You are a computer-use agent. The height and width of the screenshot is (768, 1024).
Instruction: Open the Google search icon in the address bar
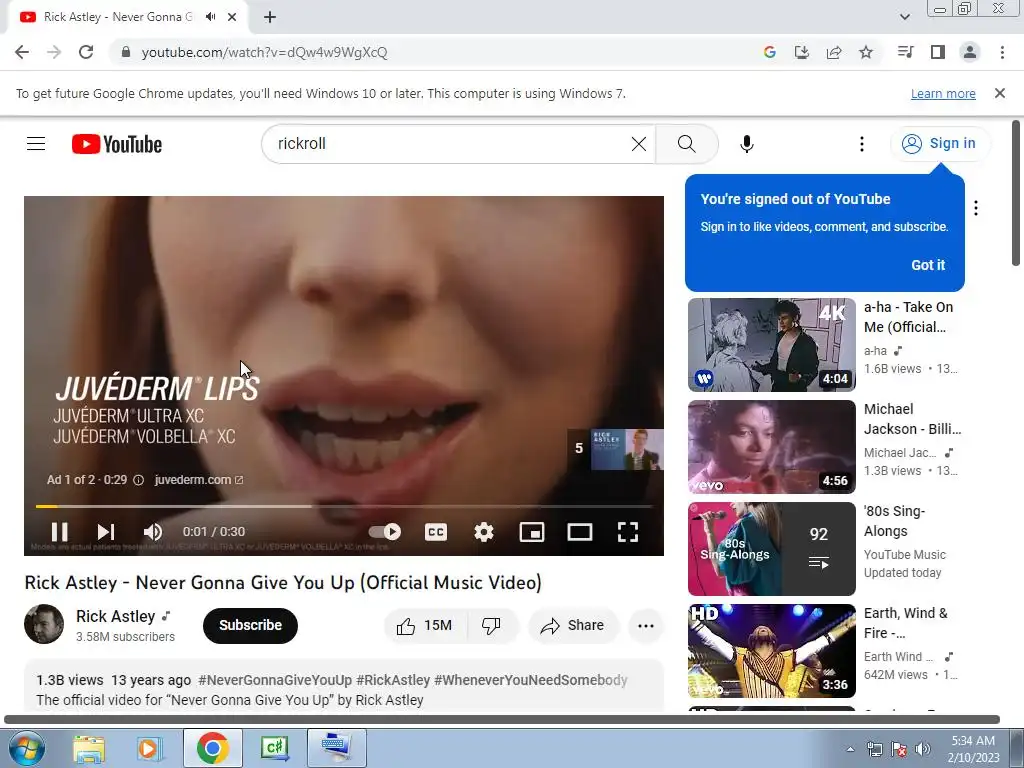(769, 52)
